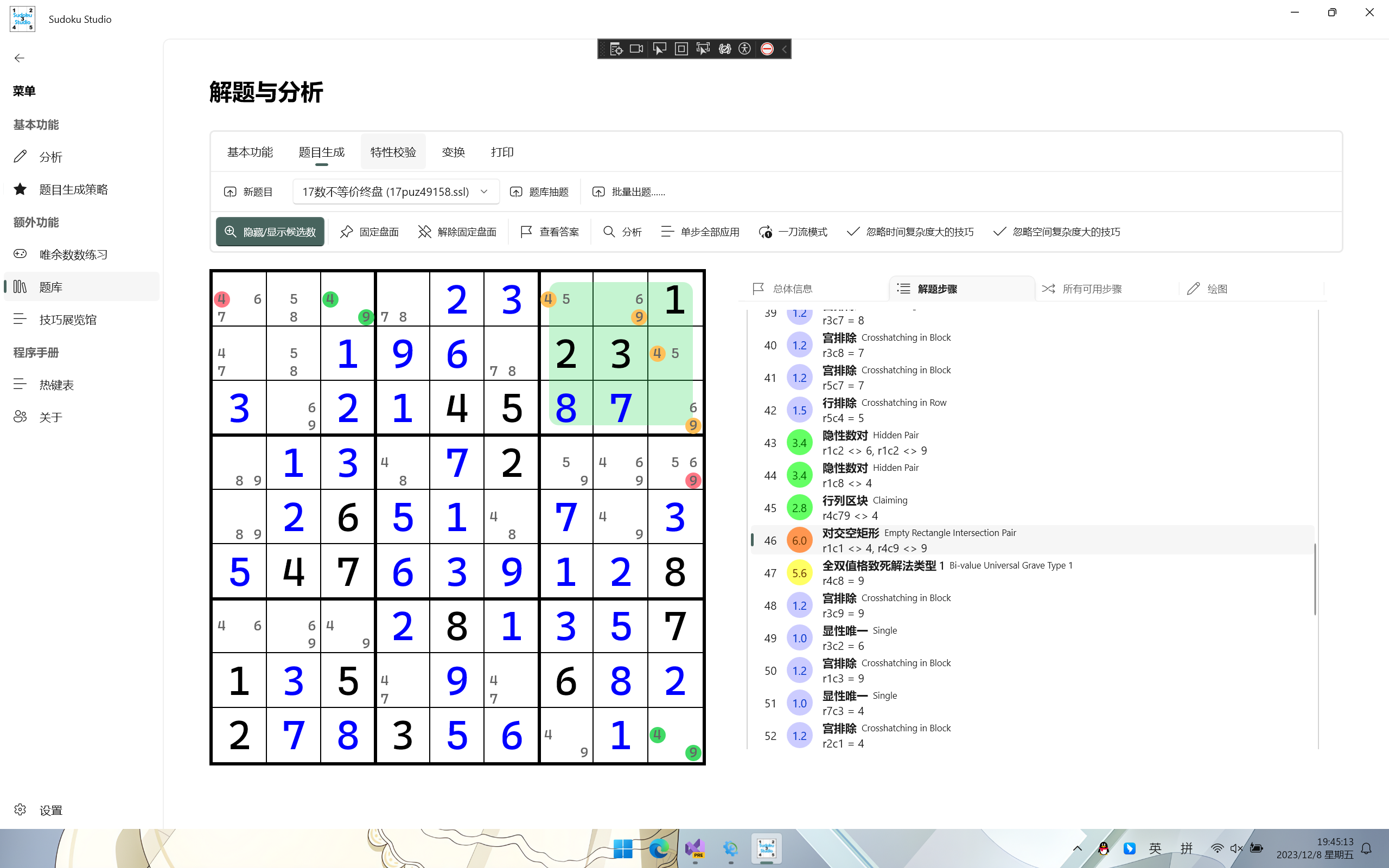Screen dimensions: 1389x868
Task: Switch to 变换 tab
Action: (x=454, y=152)
